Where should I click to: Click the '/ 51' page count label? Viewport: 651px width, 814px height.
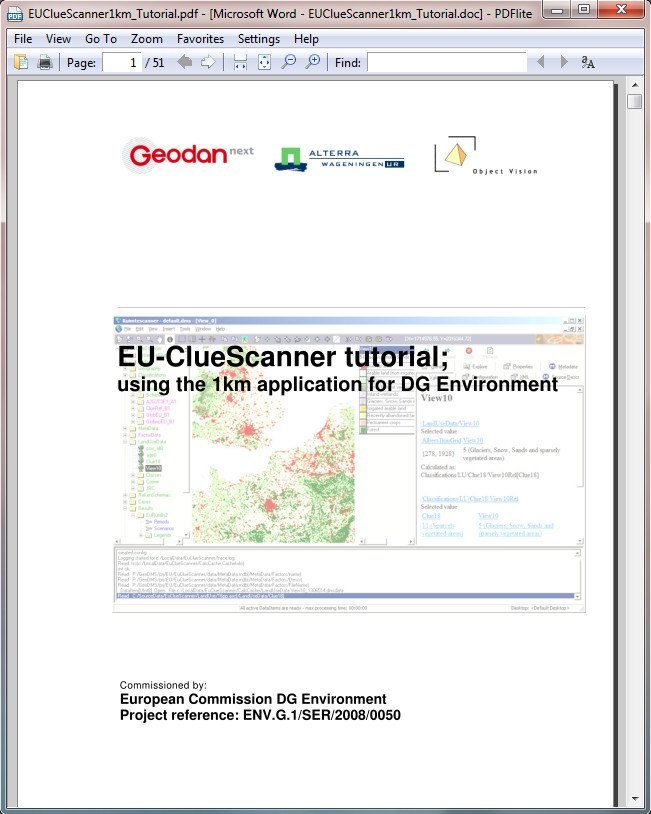coord(155,63)
